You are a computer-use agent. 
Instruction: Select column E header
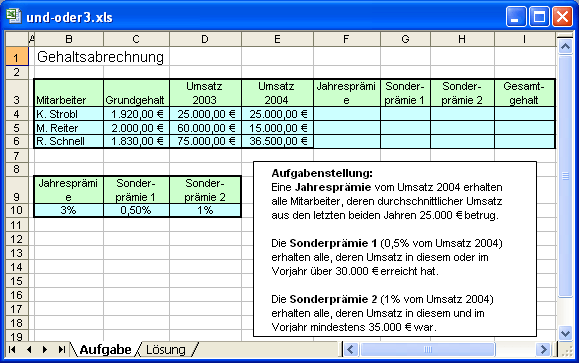[277, 39]
